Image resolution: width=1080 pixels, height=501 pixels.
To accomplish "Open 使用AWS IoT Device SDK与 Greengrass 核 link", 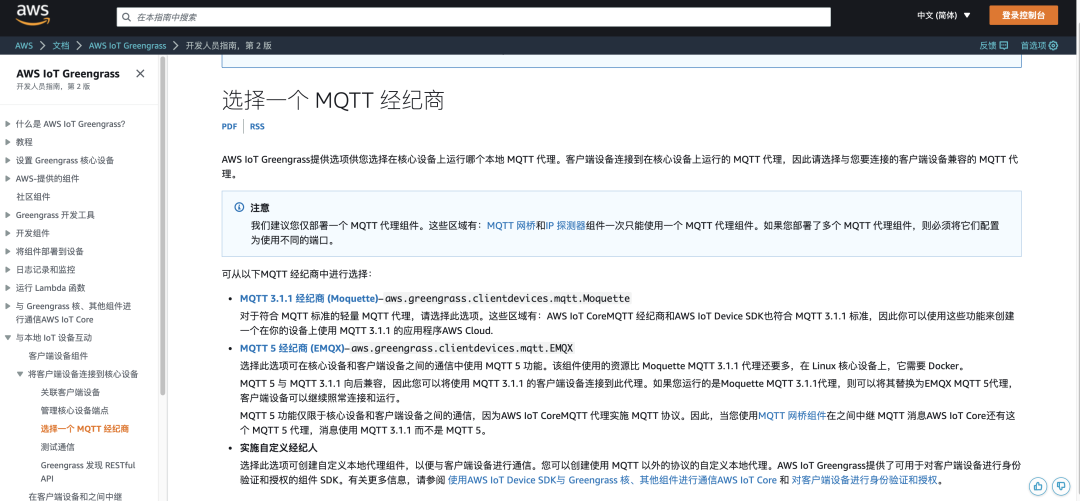I will click(x=612, y=480).
